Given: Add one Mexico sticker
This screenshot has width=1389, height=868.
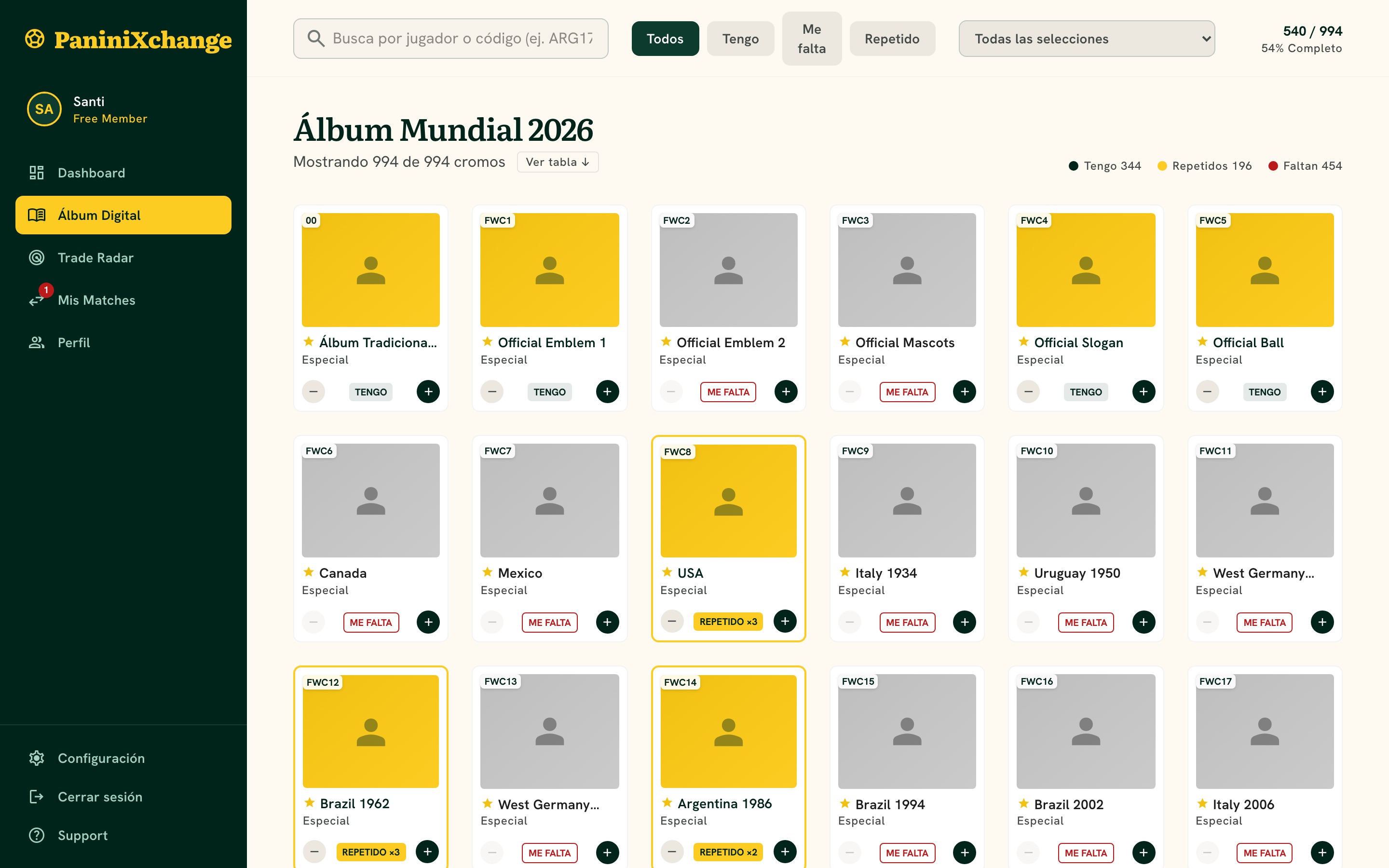Looking at the screenshot, I should [607, 622].
